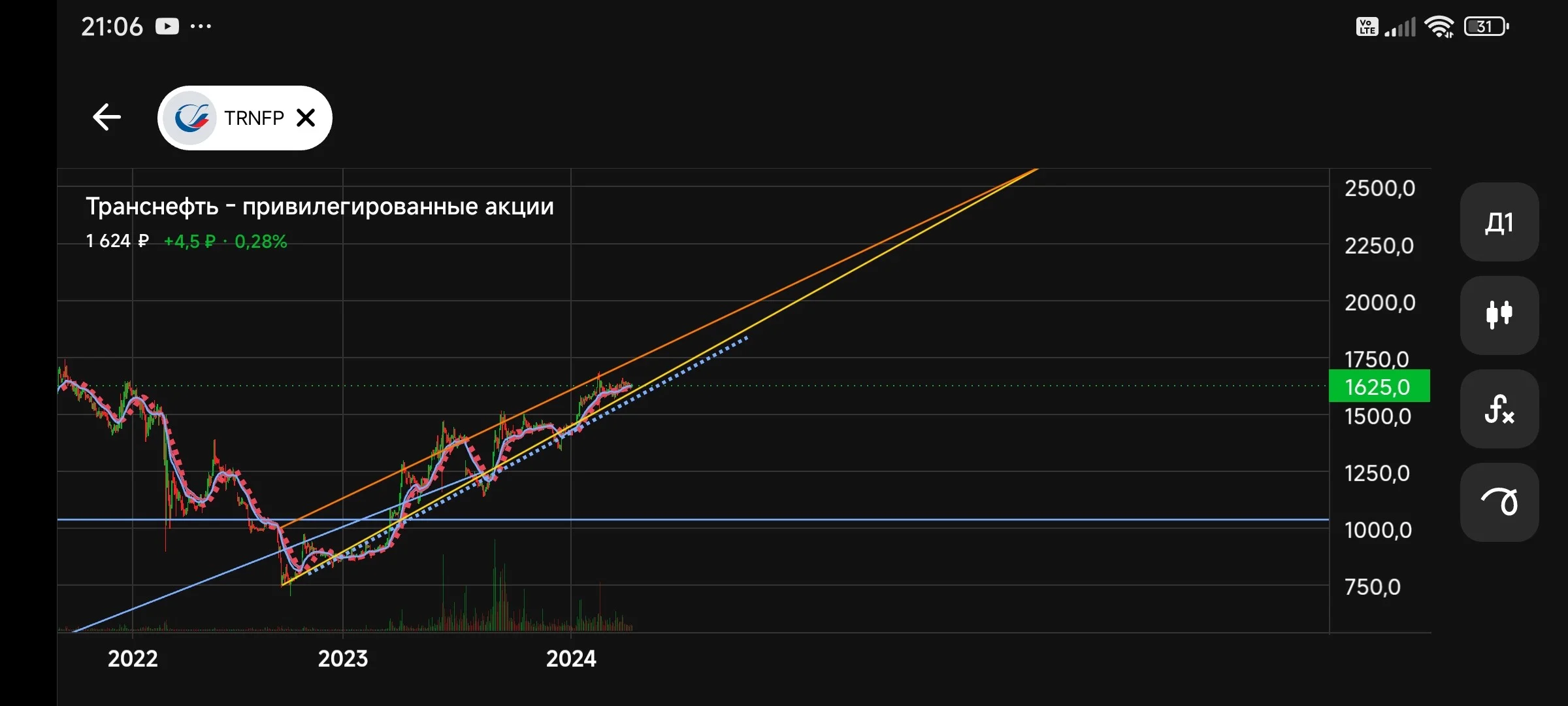1568x706 pixels.
Task: Click the 1500,0 price axis label
Action: tap(1378, 416)
